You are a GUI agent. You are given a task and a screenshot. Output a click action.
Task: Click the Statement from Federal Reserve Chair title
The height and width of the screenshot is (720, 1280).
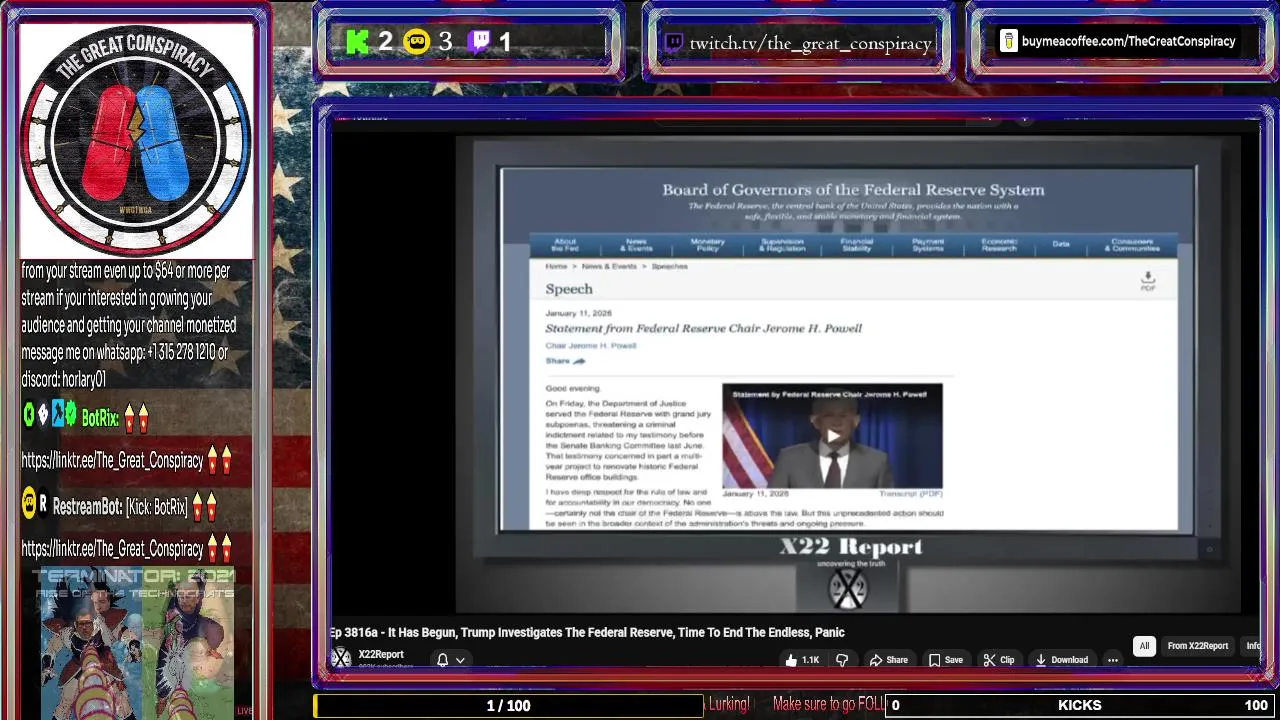(703, 328)
